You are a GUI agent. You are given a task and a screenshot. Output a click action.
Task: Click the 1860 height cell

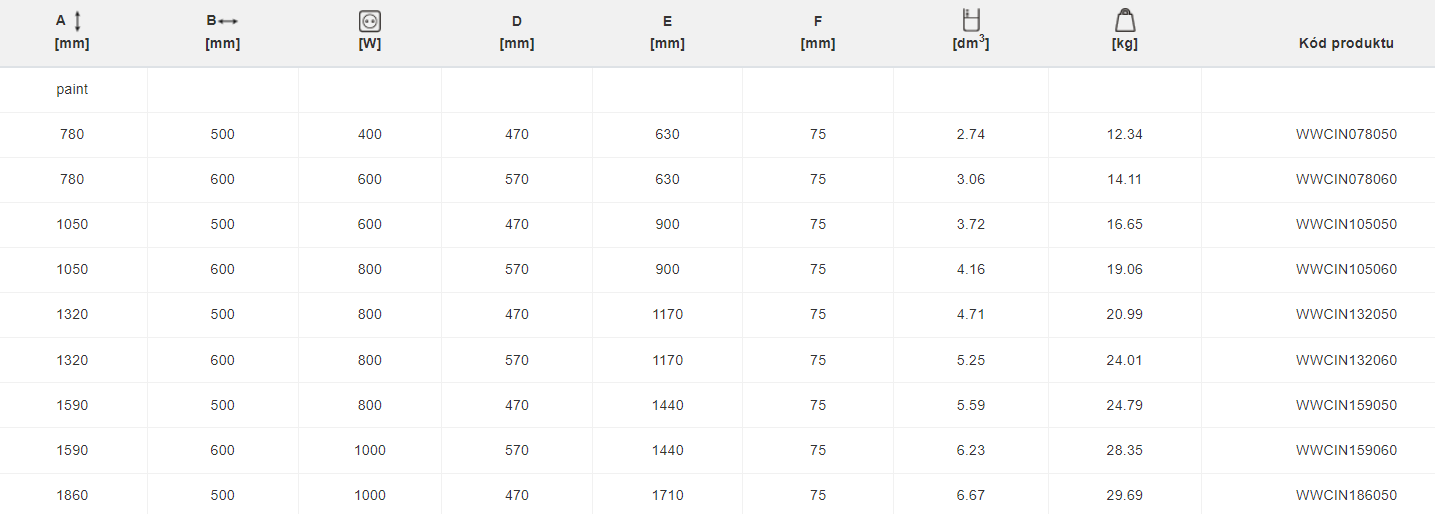pyautogui.click(x=72, y=495)
